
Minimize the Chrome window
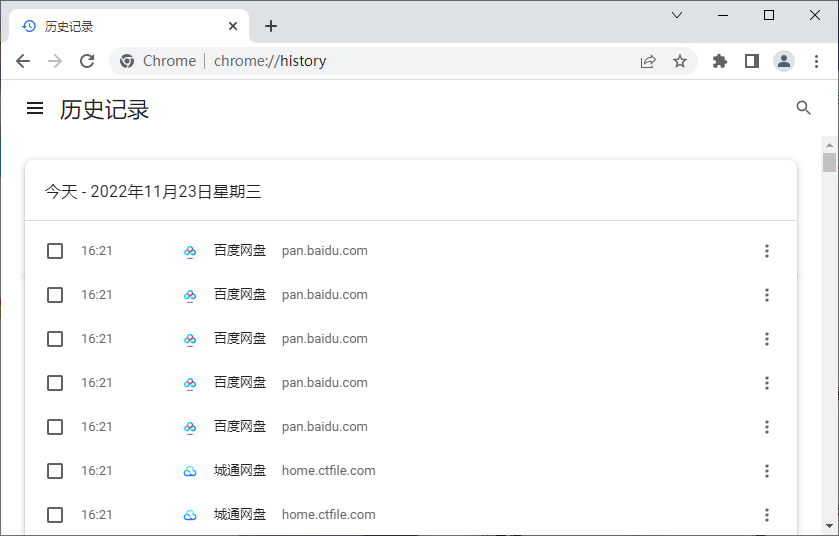[x=723, y=15]
